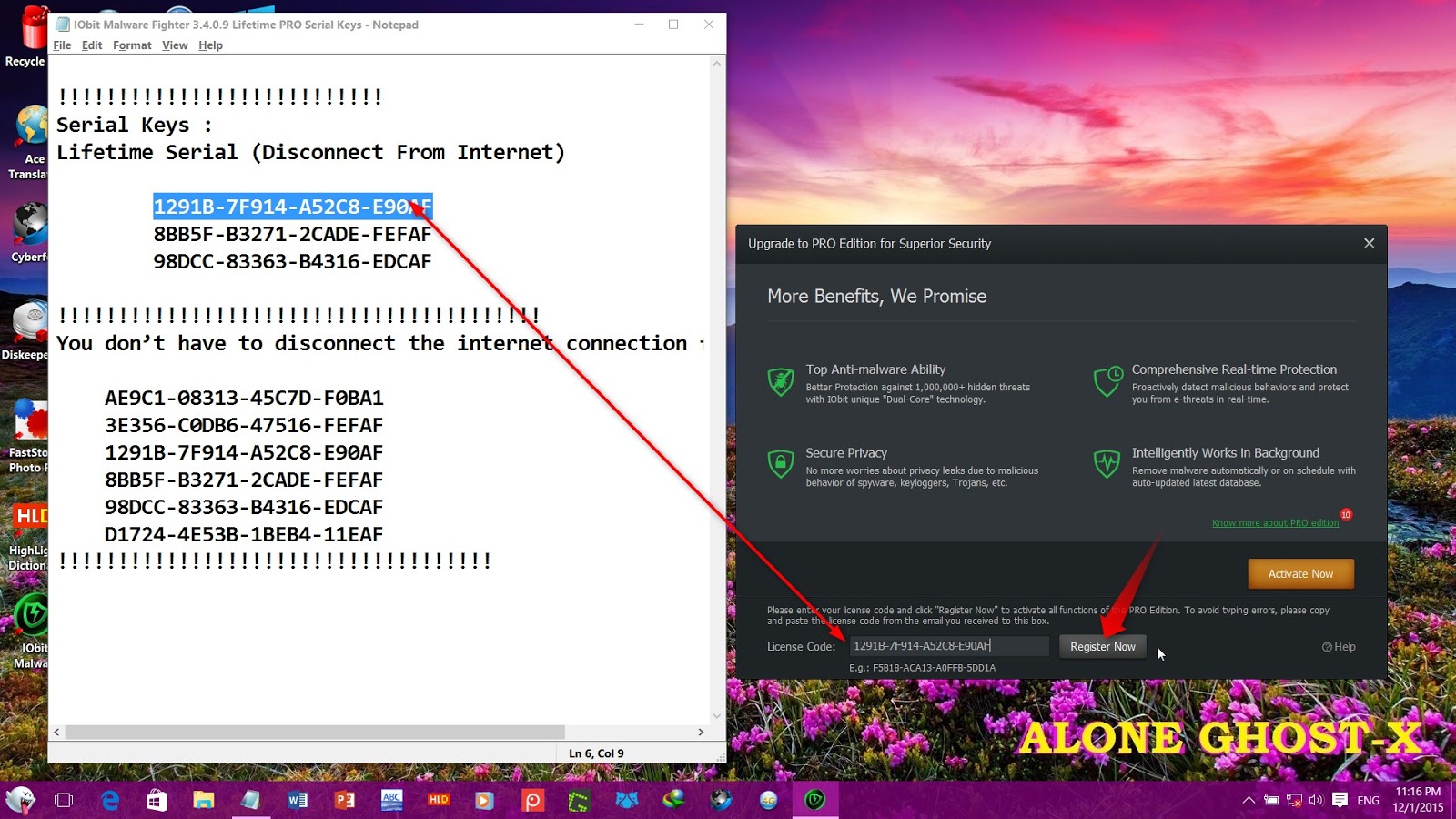
Task: Open the network status tray icon
Action: [x=1294, y=800]
